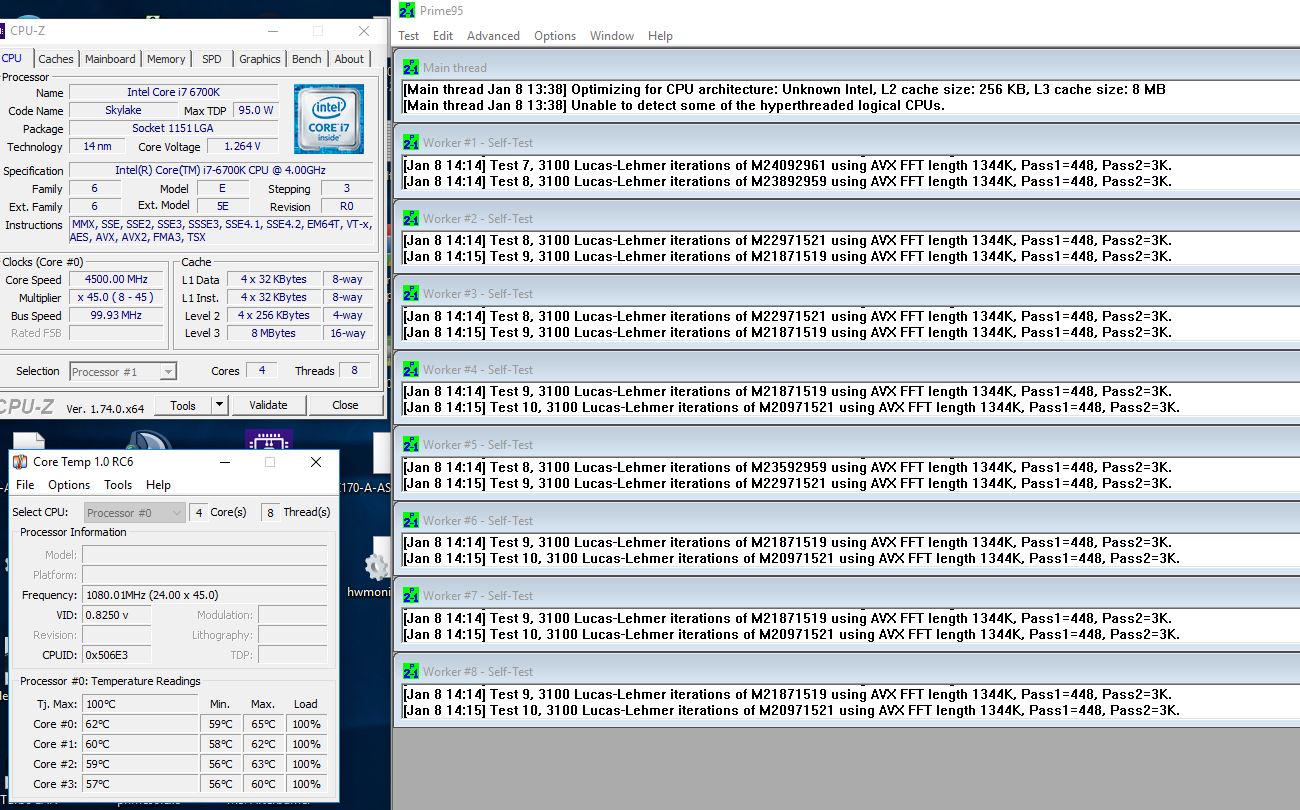Click the Multiplier x 45.0 field
1300x810 pixels.
tap(116, 298)
